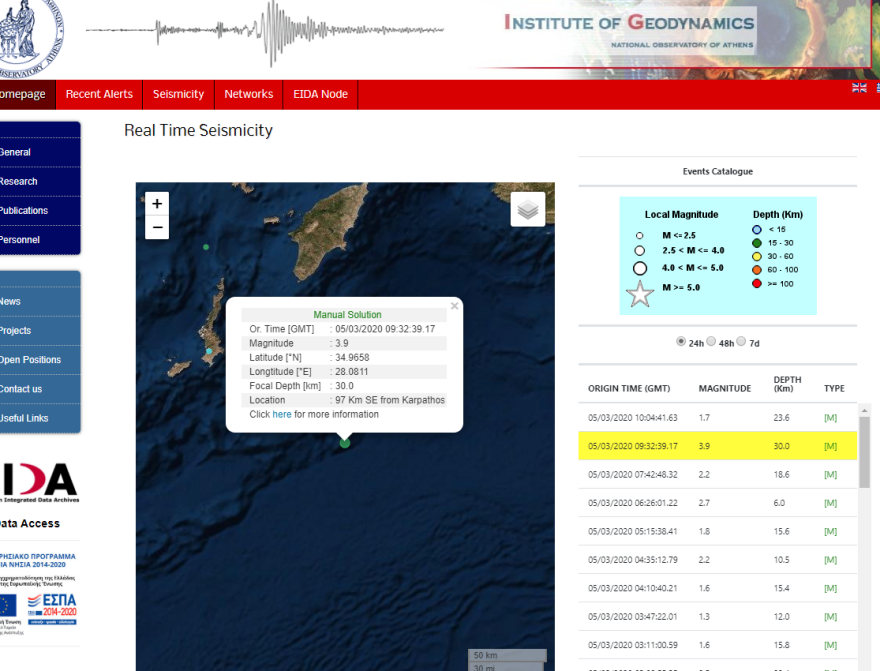This screenshot has height=671, width=880.
Task: Click the green earthquake marker below the popup
Action: (x=345, y=442)
